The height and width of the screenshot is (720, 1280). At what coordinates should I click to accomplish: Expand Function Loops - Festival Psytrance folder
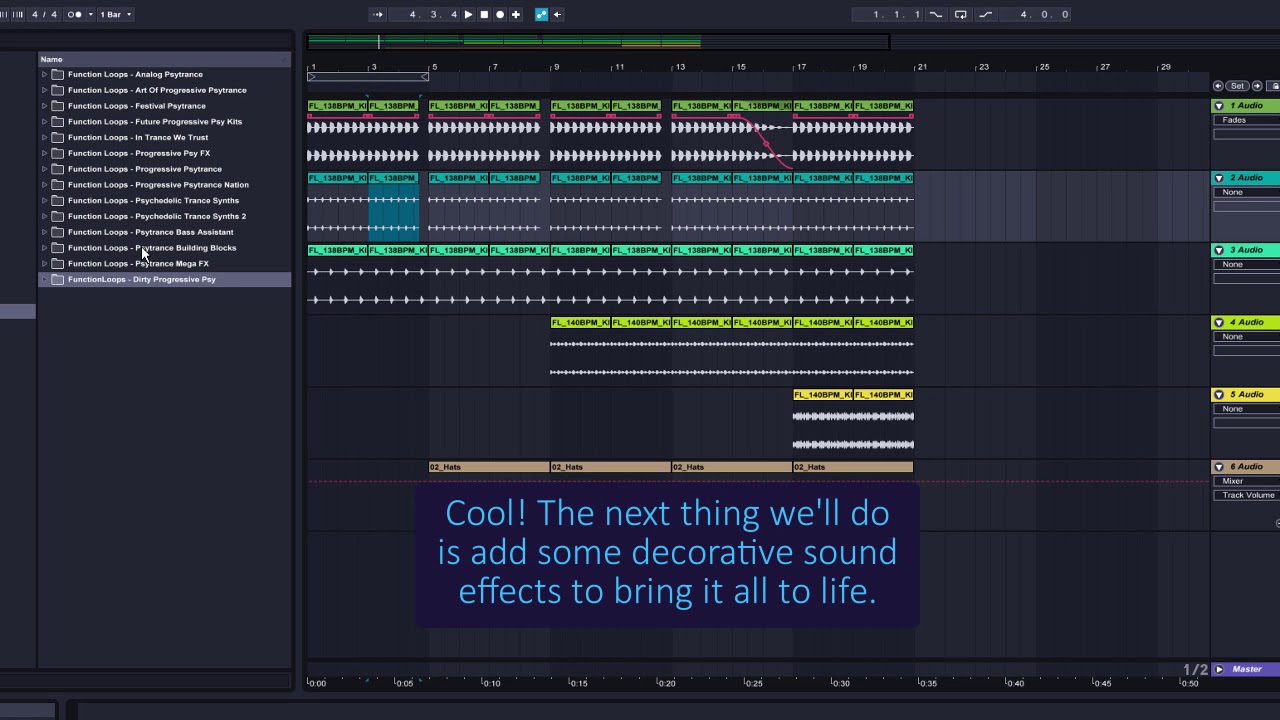pos(44,106)
